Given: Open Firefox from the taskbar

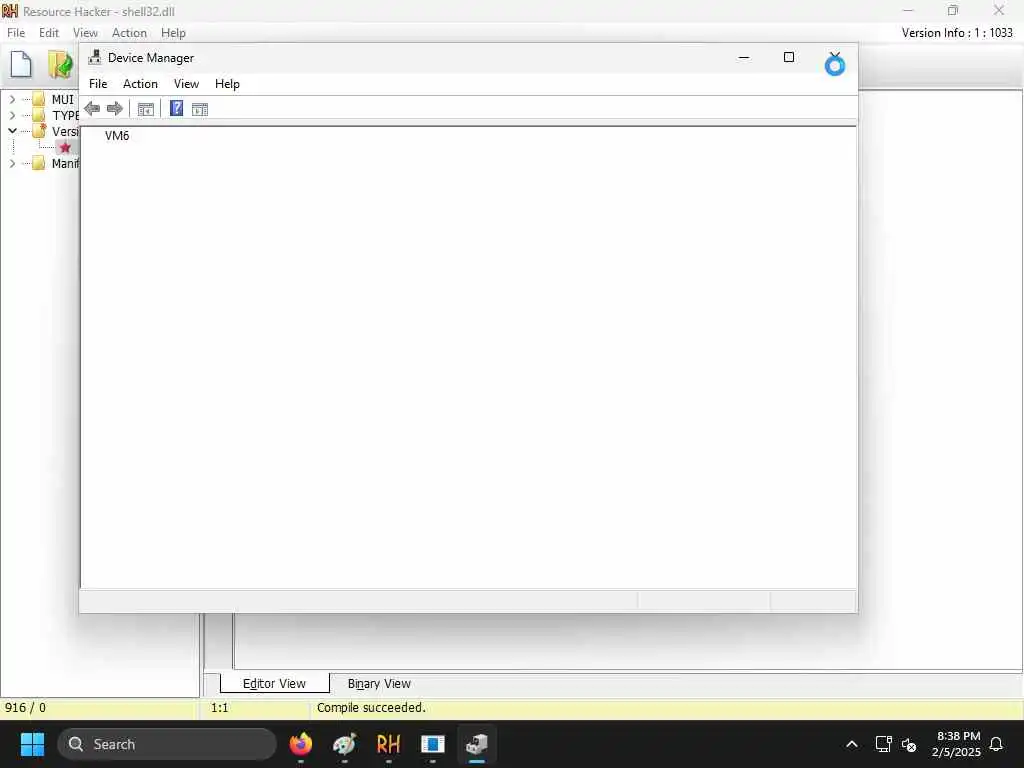Looking at the screenshot, I should [x=301, y=744].
